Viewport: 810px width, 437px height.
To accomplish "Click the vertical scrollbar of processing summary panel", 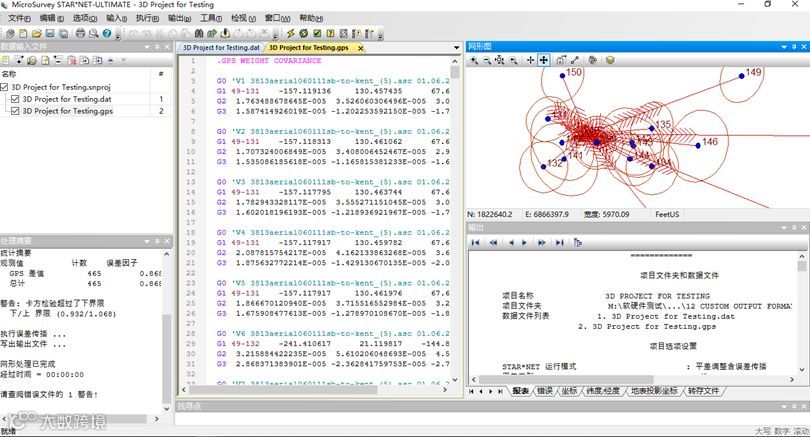I will [166, 331].
